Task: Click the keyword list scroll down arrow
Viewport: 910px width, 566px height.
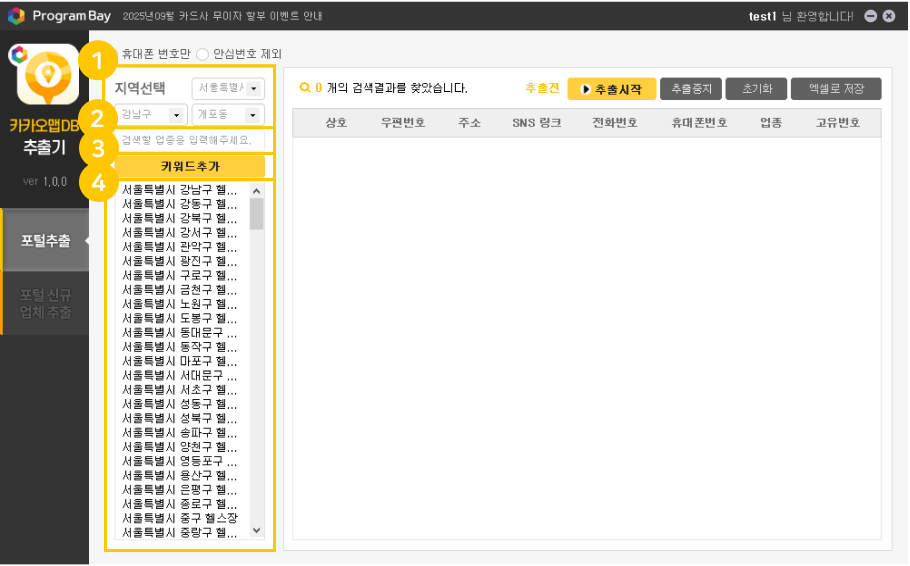Action: [257, 531]
